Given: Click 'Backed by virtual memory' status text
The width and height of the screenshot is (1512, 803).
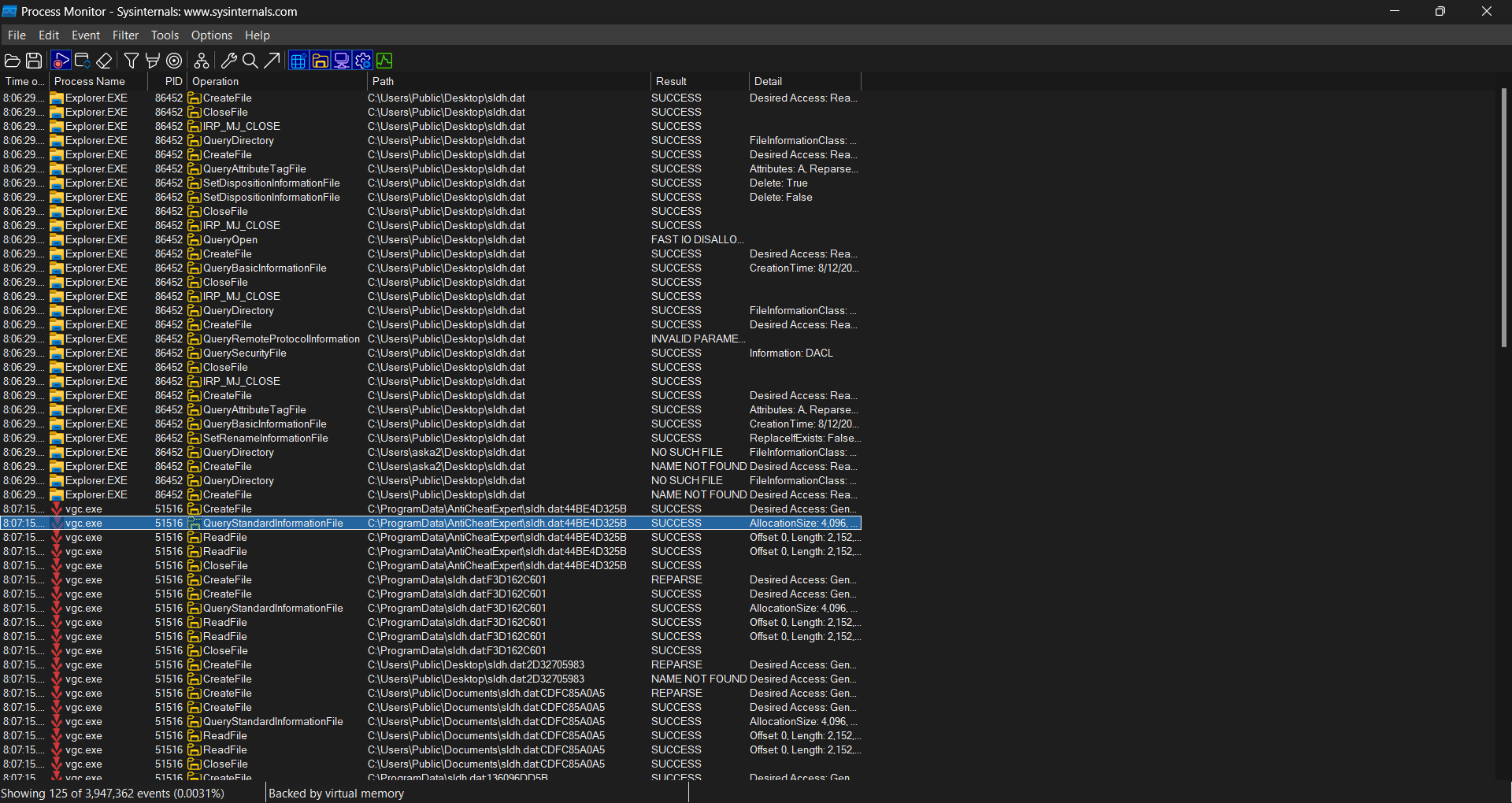Looking at the screenshot, I should pyautogui.click(x=336, y=794).
